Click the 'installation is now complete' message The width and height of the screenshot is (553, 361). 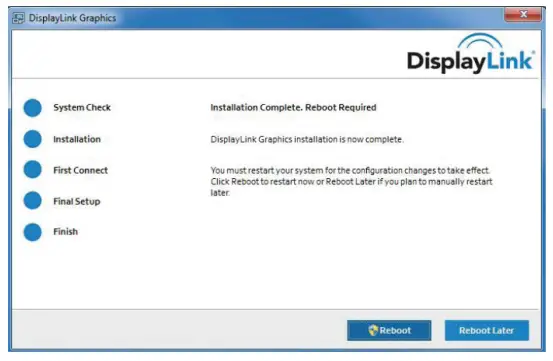[x=307, y=139]
